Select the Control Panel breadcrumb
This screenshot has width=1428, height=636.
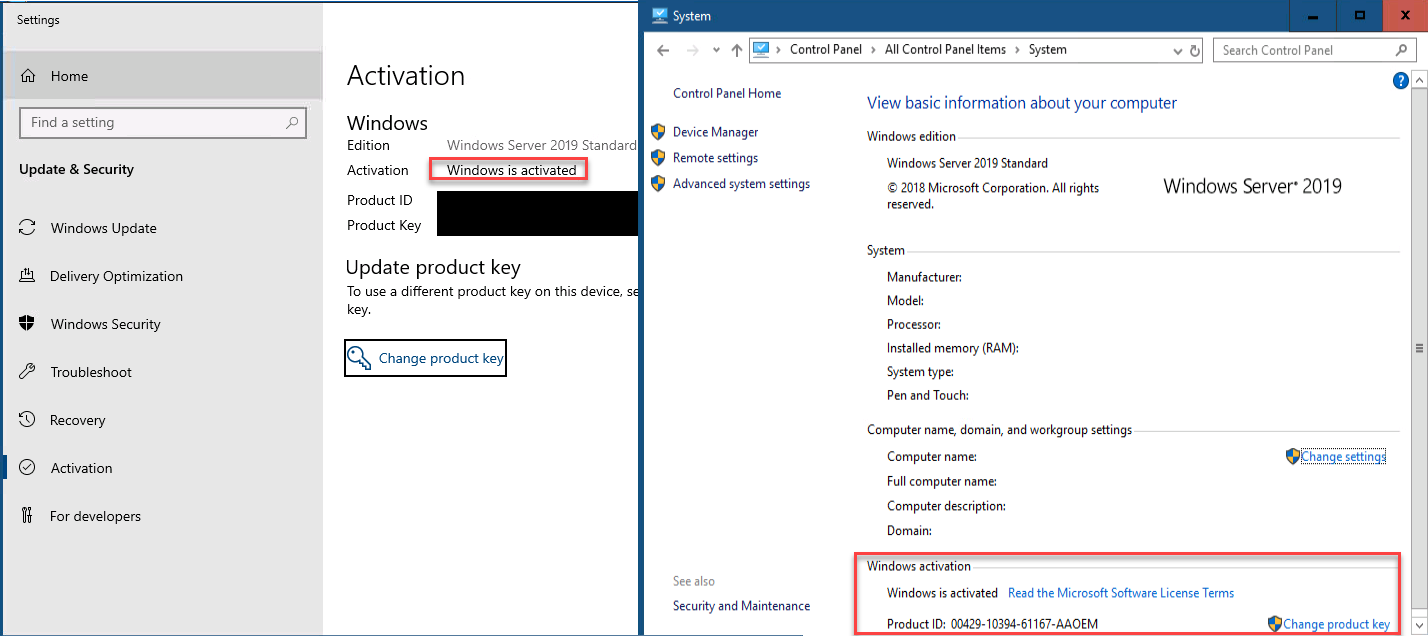(x=825, y=50)
